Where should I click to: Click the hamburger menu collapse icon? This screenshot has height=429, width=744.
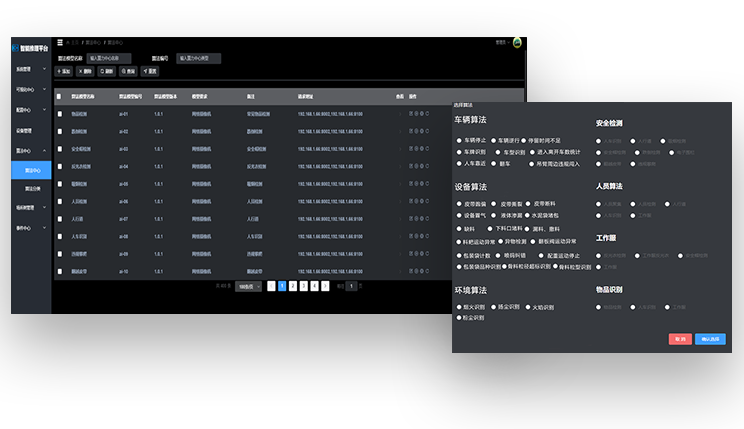pos(62,43)
